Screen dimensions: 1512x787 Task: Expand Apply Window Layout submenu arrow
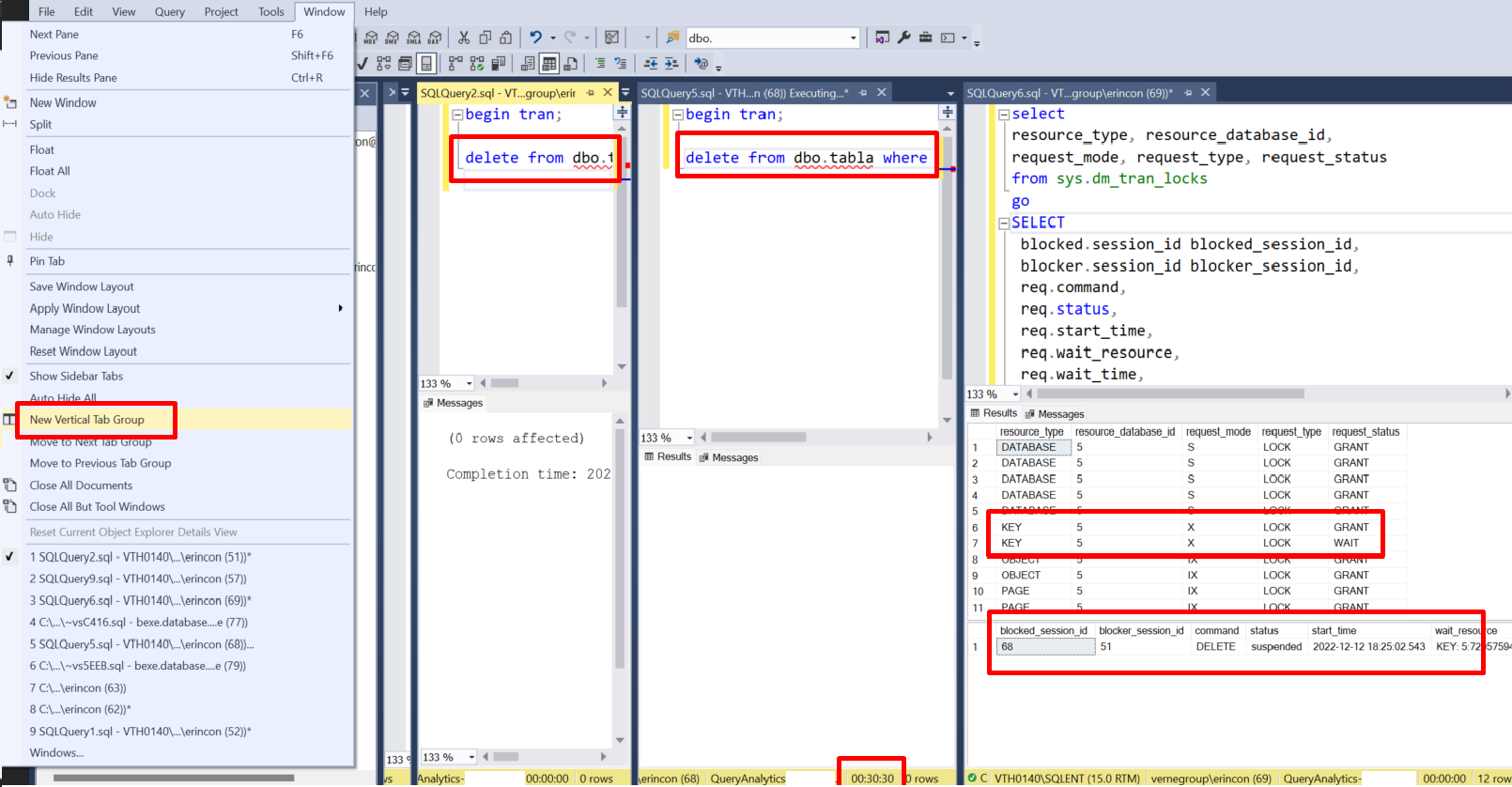coord(340,308)
